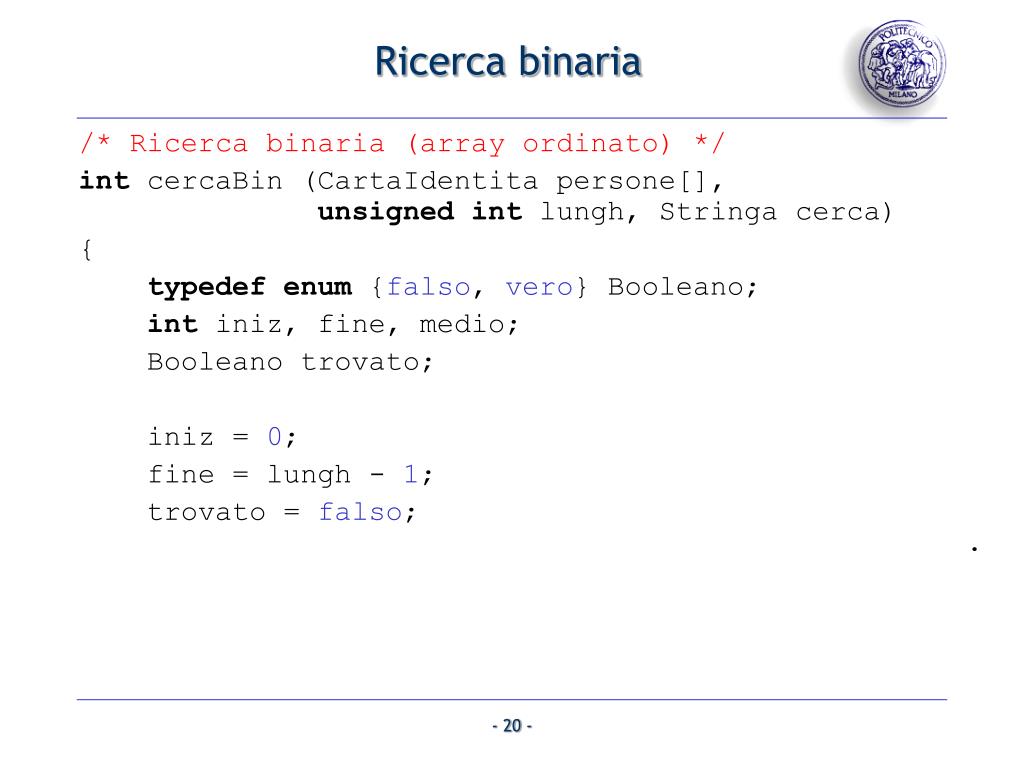Click the function name 'cercaBin'

pos(215,181)
